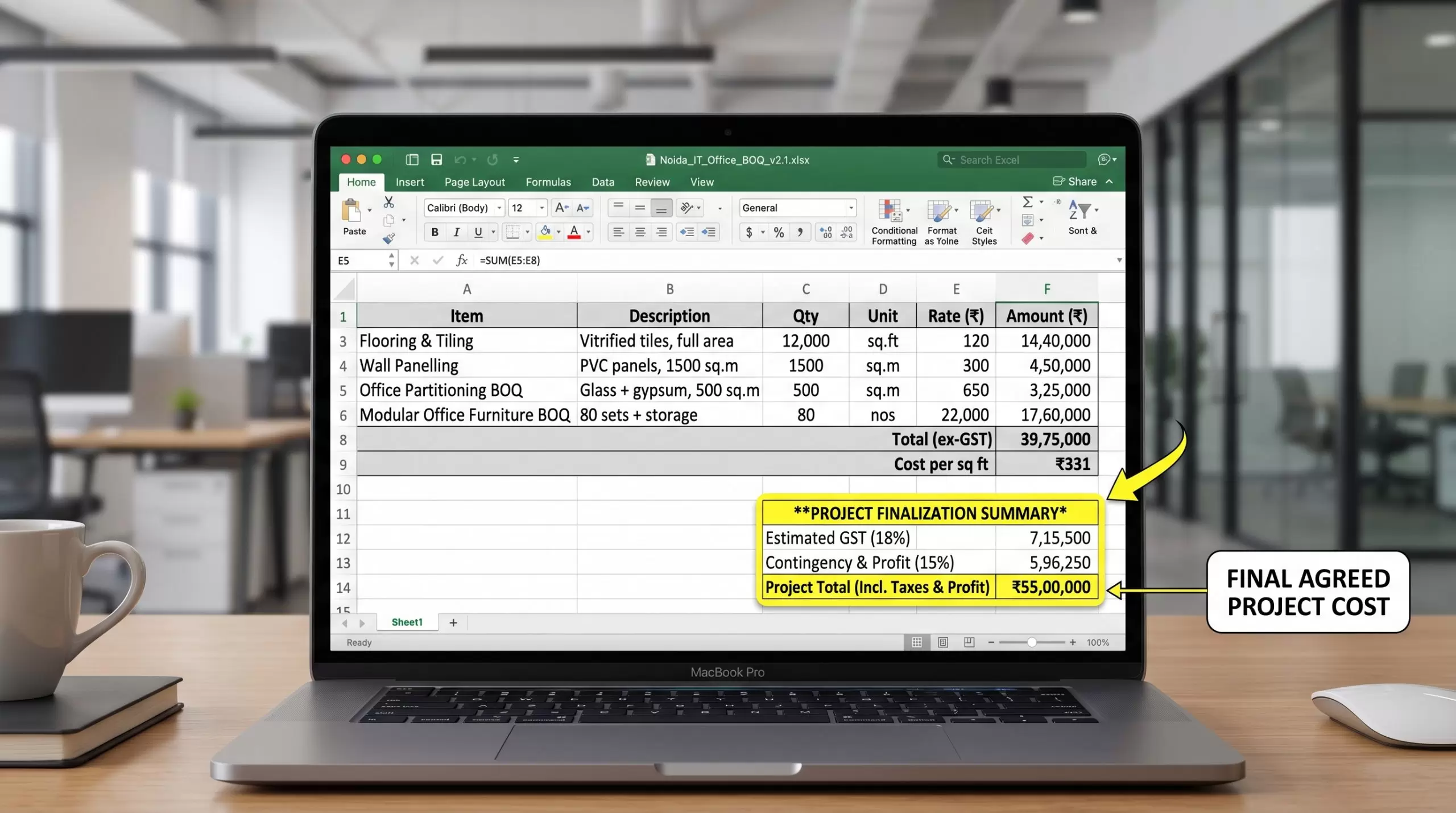Select the Cut scissors icon
Image resolution: width=1456 pixels, height=813 pixels.
click(x=389, y=202)
